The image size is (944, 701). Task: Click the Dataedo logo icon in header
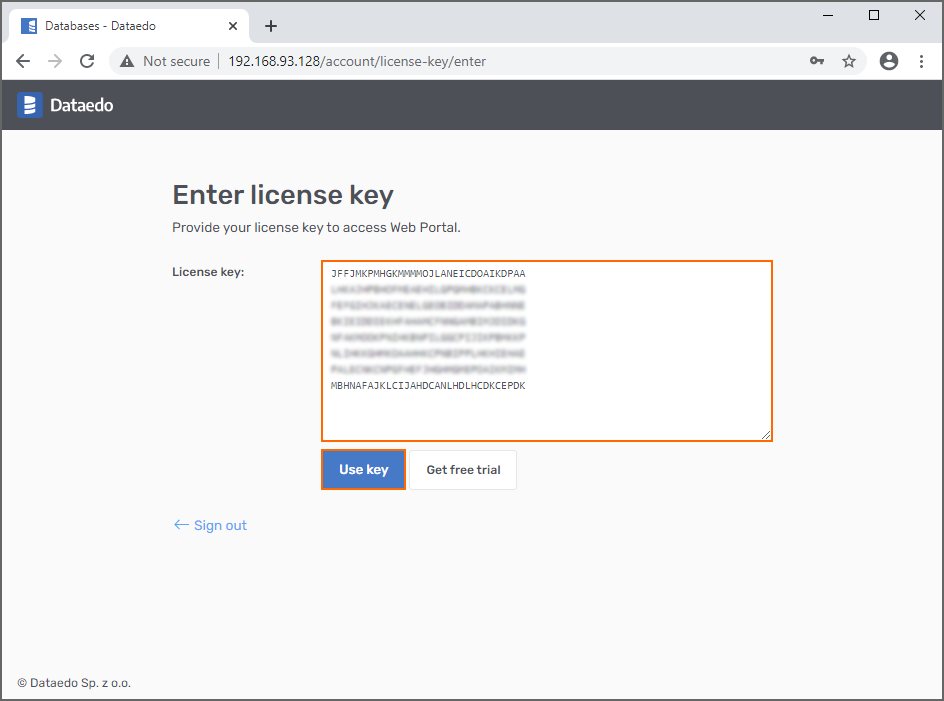pyautogui.click(x=30, y=105)
